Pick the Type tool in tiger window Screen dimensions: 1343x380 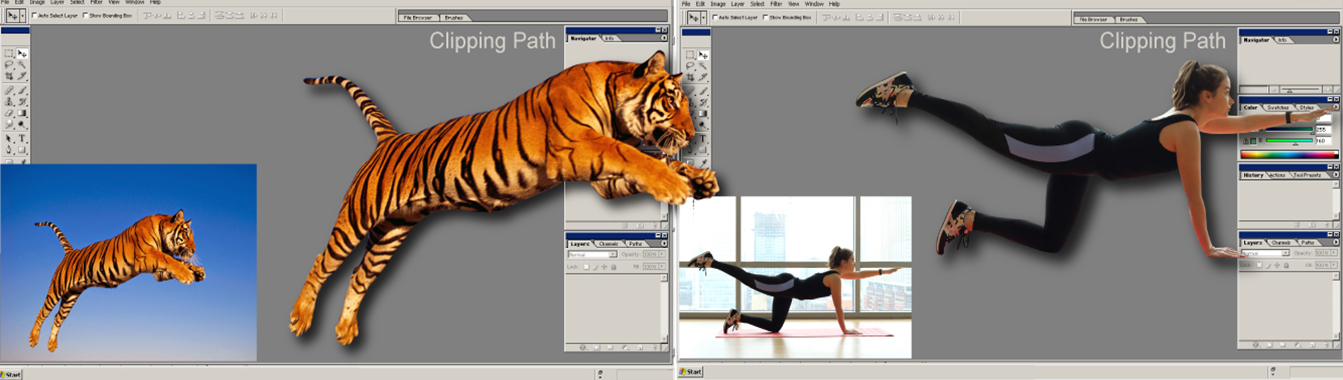[x=22, y=138]
